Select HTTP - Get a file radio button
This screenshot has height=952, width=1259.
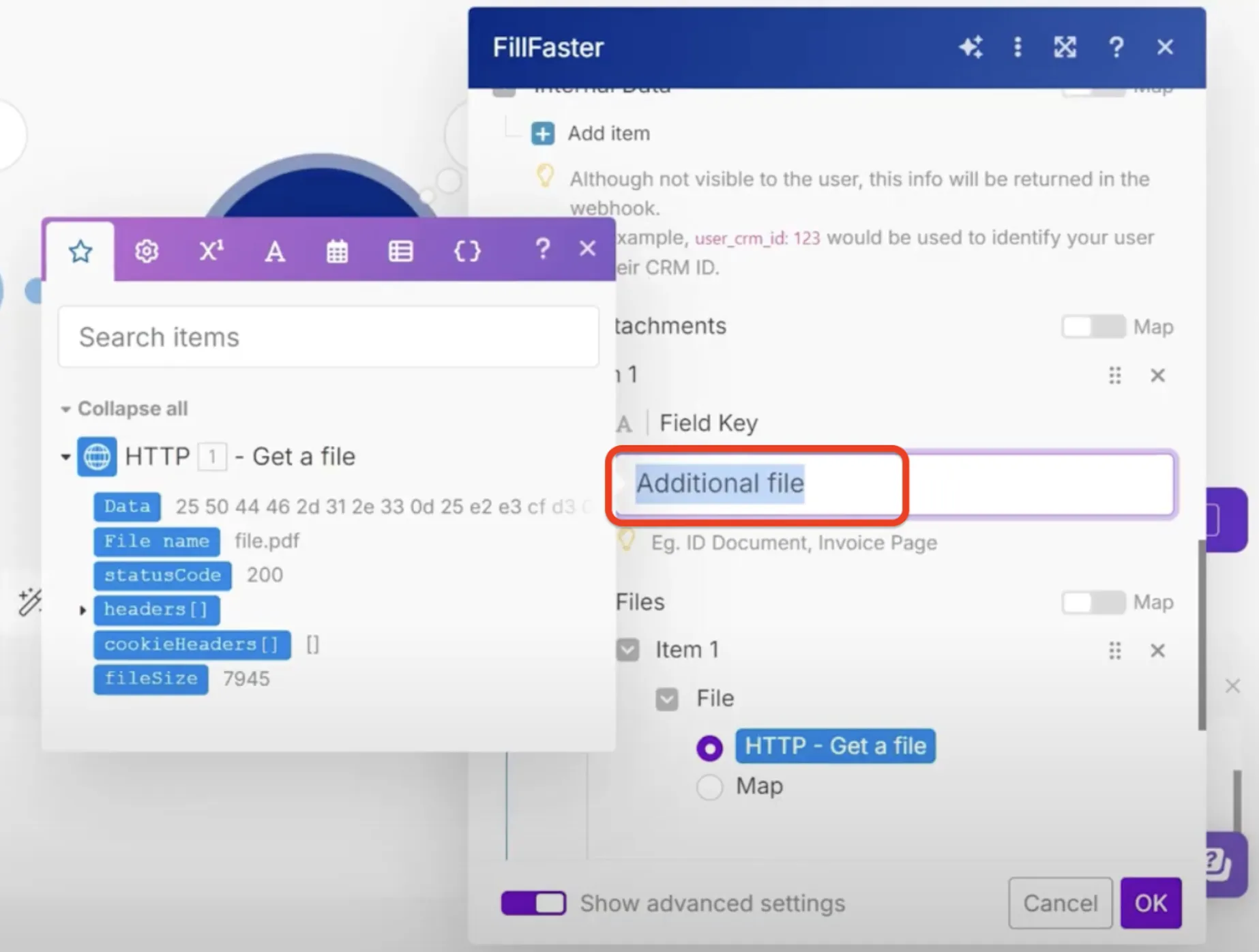tap(709, 748)
